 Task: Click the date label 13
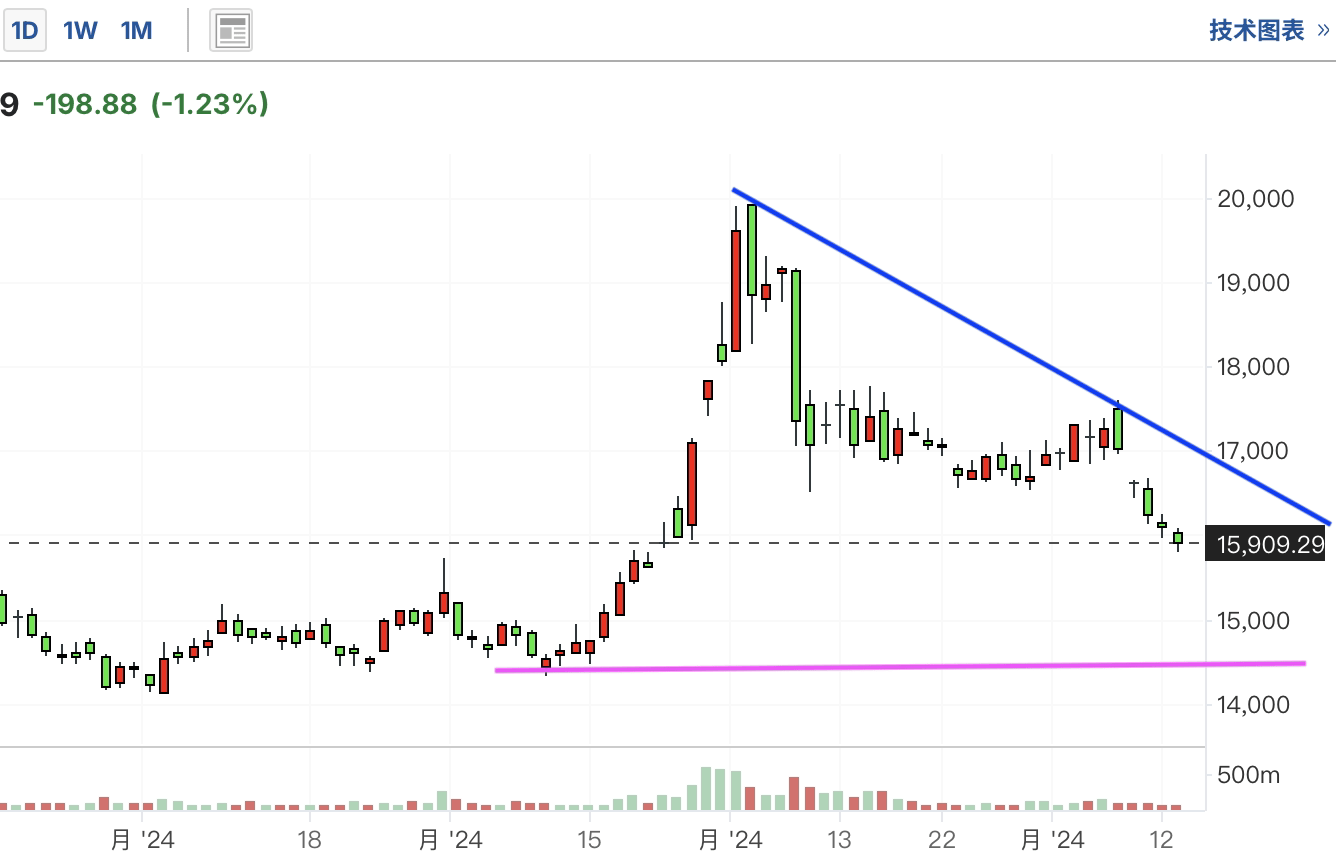(839, 839)
